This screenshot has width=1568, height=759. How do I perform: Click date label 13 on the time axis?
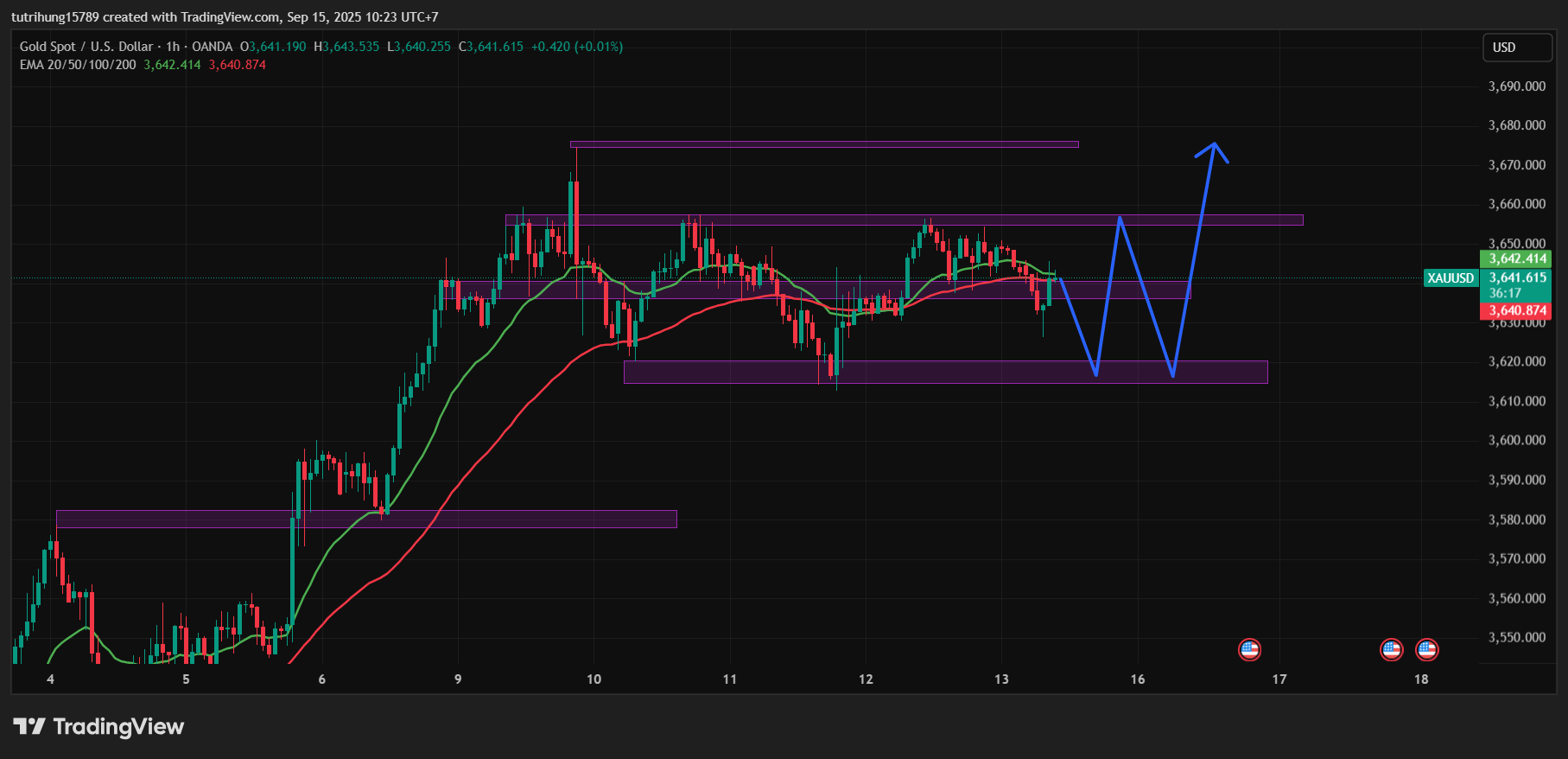[1001, 679]
